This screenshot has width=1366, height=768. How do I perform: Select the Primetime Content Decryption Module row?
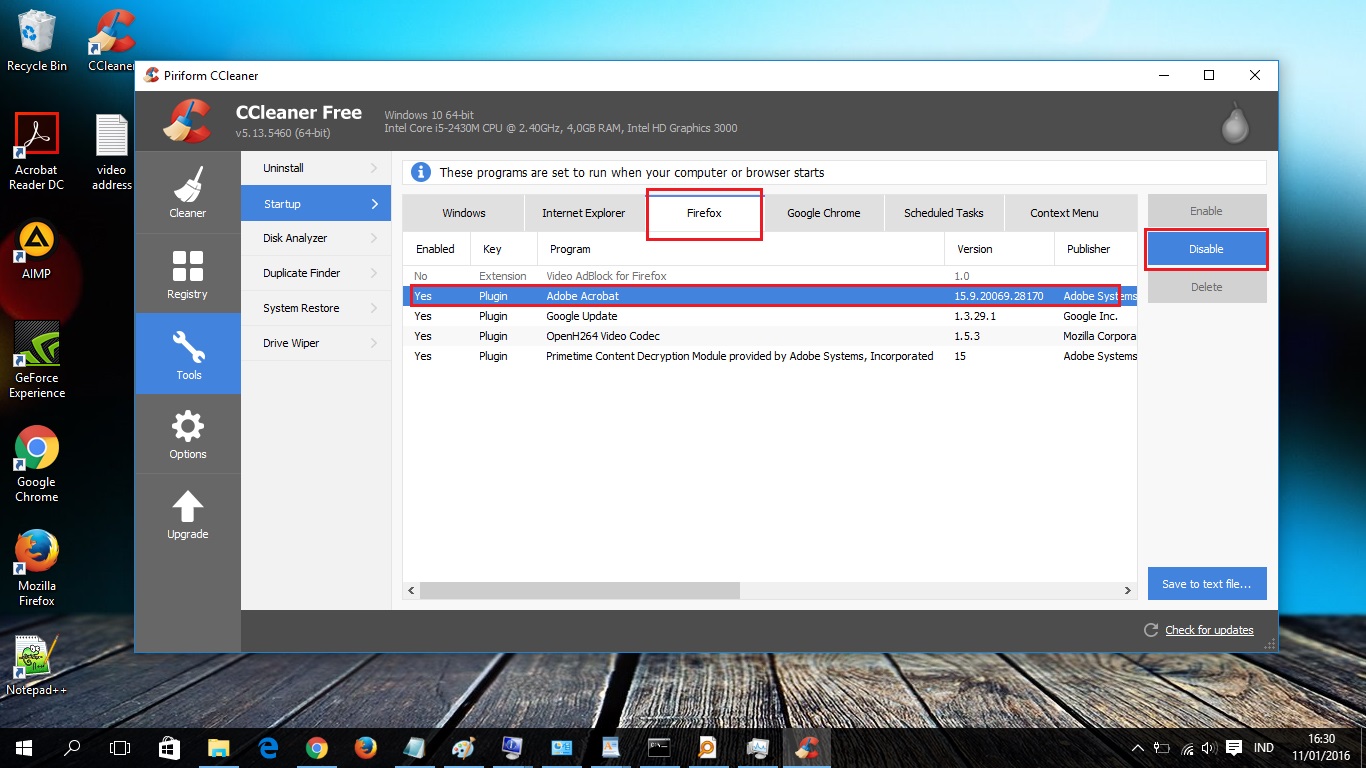click(x=770, y=356)
